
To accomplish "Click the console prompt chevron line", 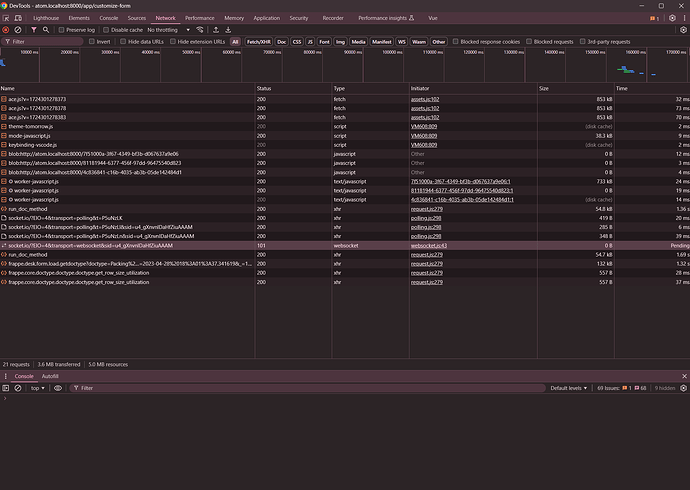I will (345, 399).
